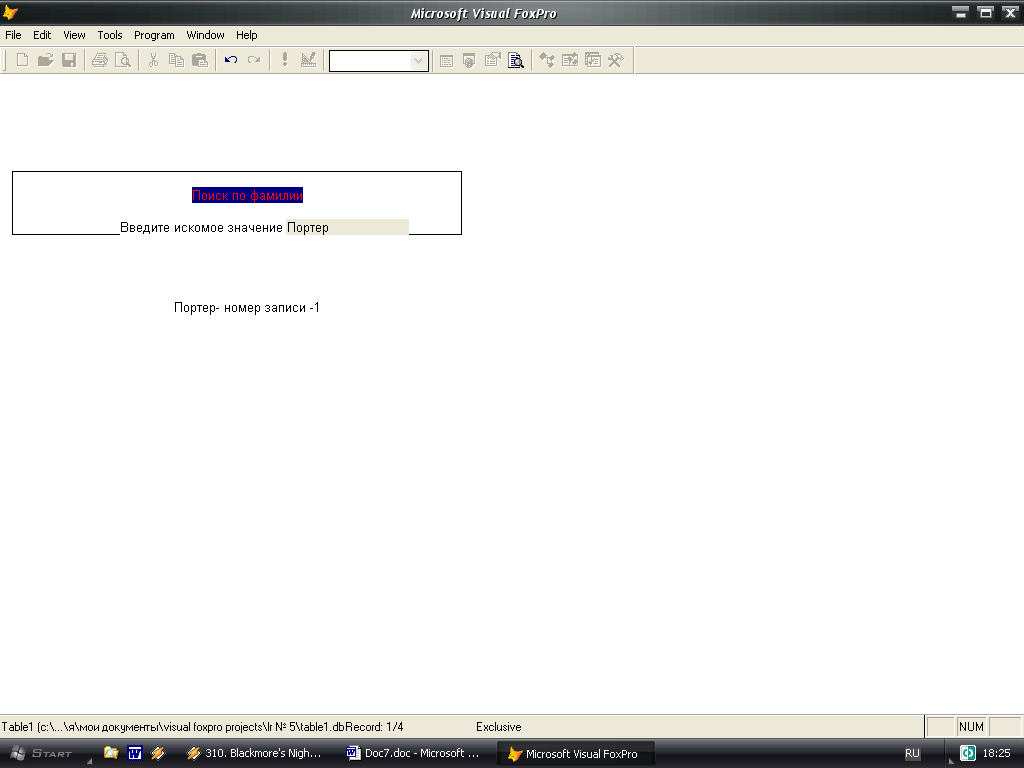Image resolution: width=1024 pixels, height=768 pixels.
Task: Open the Task Pane Manager icon
Action: click(x=593, y=60)
